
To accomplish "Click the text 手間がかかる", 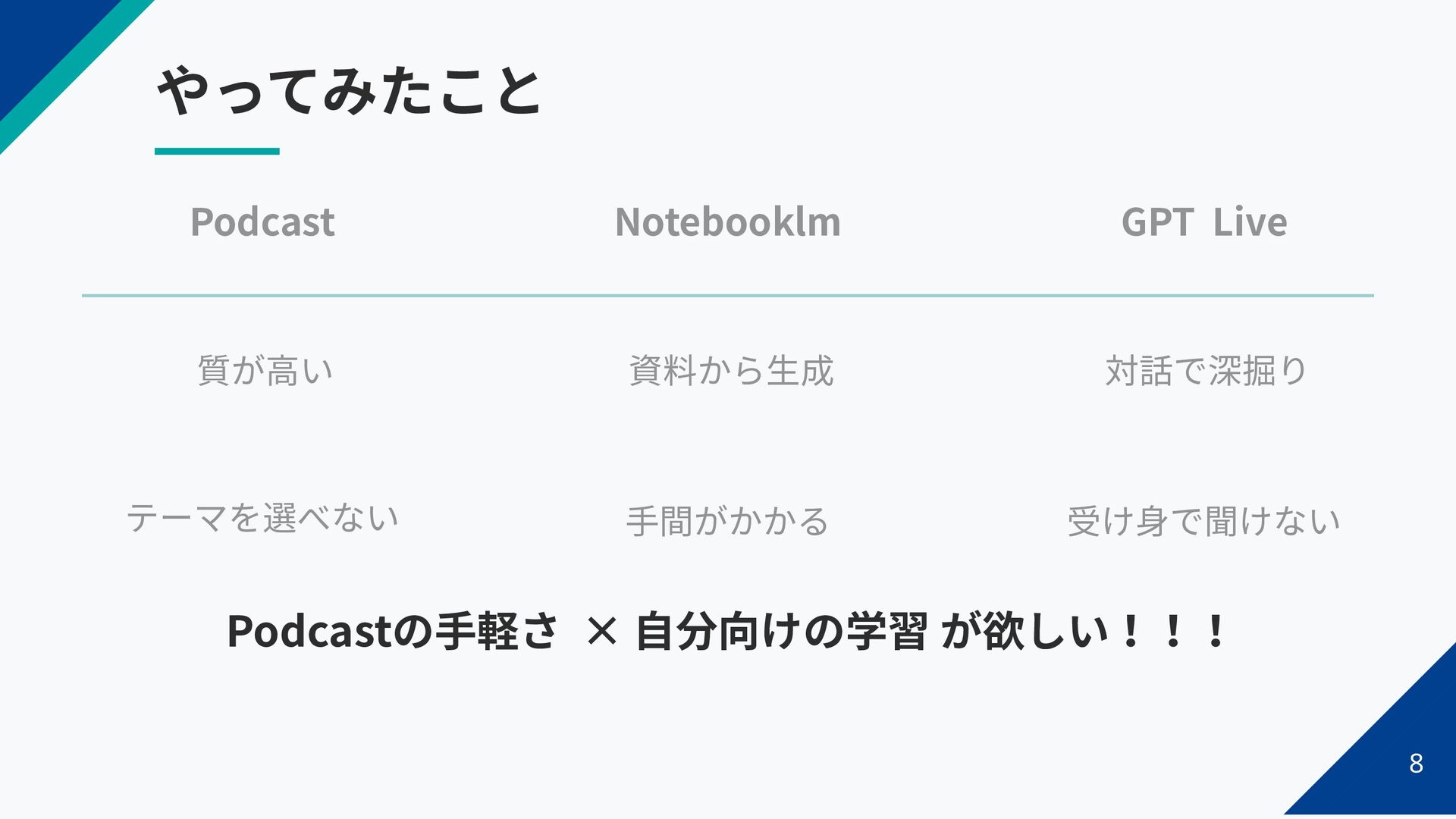I will tap(728, 522).
